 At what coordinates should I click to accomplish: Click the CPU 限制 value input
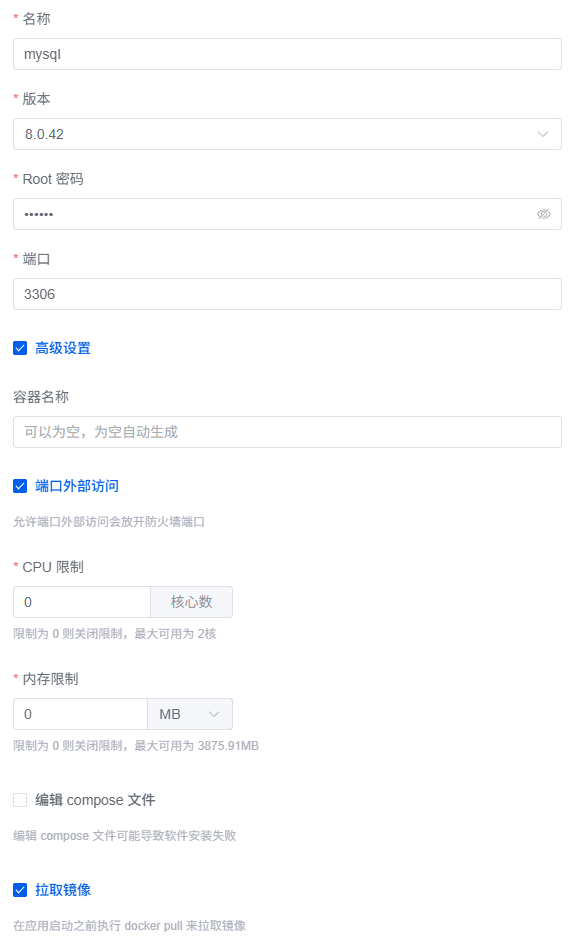click(x=82, y=602)
